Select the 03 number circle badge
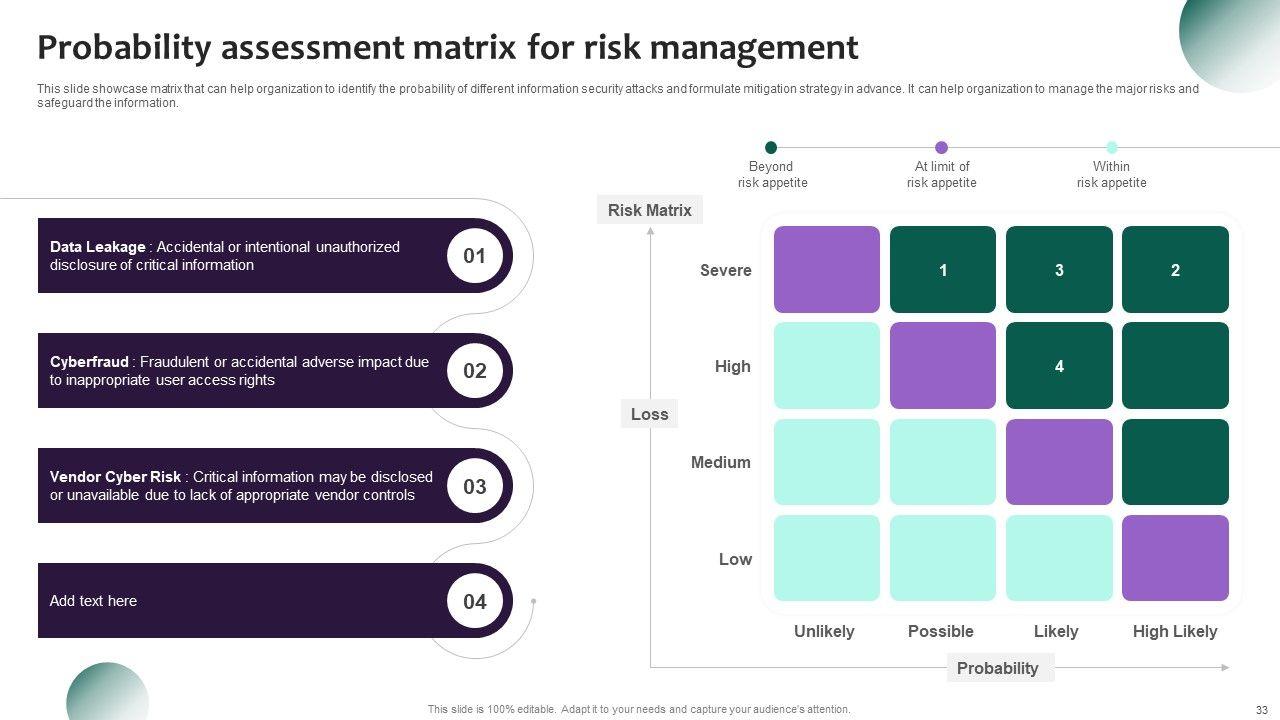Screen dimensions: 1280x720 coord(474,487)
